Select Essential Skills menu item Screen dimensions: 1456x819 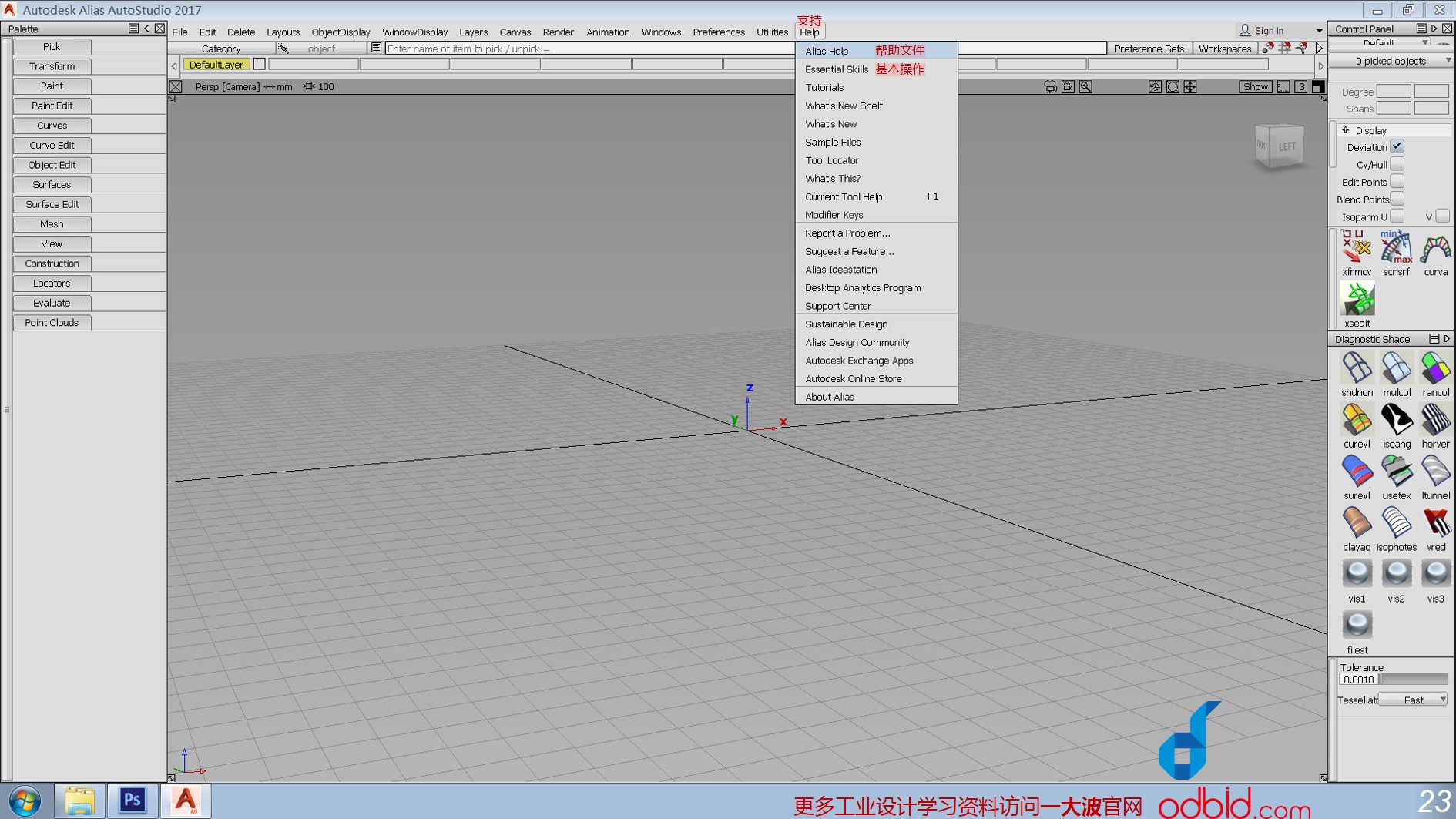[876, 69]
